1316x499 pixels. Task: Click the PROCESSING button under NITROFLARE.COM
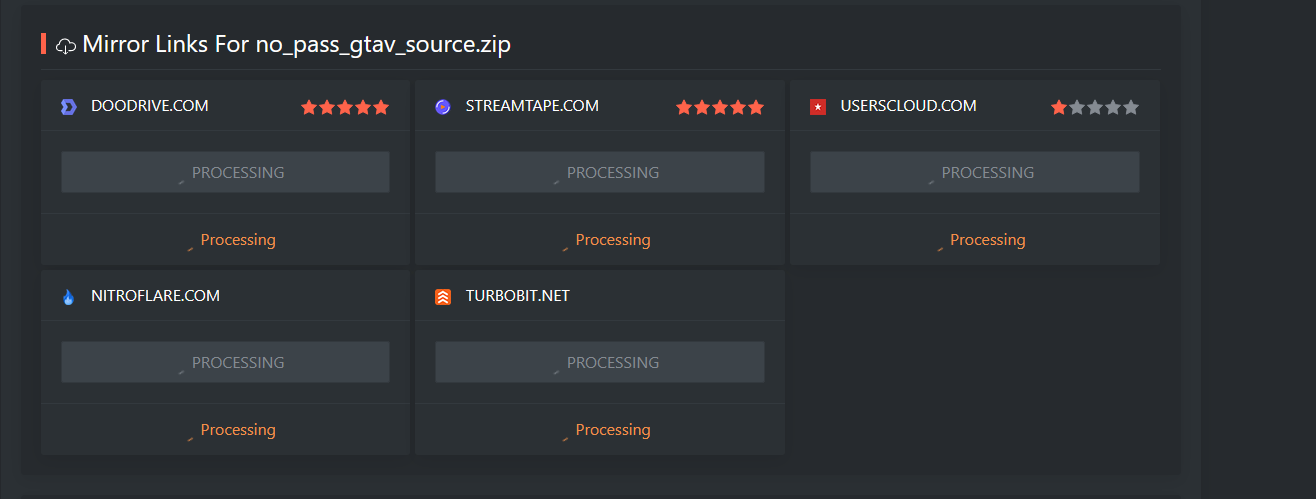click(x=225, y=362)
